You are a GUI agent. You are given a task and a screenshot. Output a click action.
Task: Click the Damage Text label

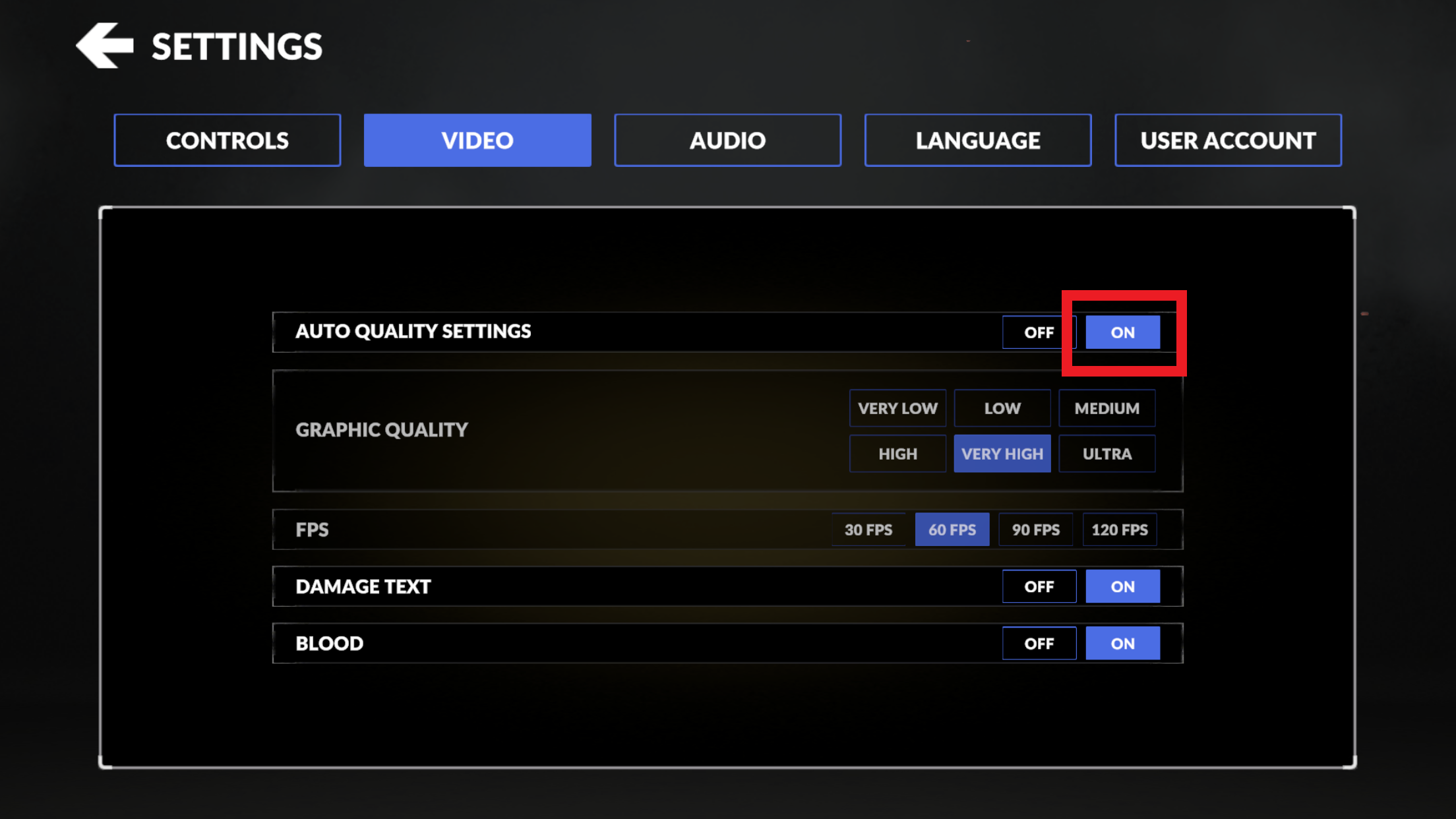363,586
